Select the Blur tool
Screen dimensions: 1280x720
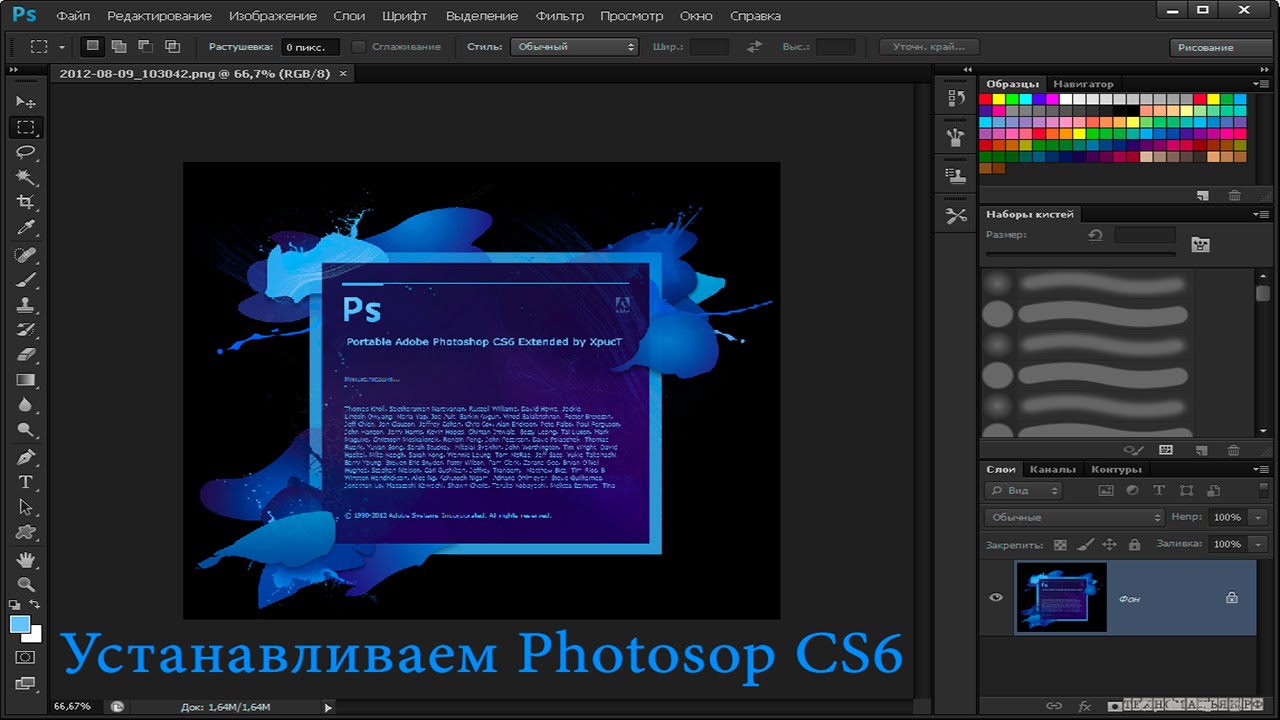coord(26,405)
